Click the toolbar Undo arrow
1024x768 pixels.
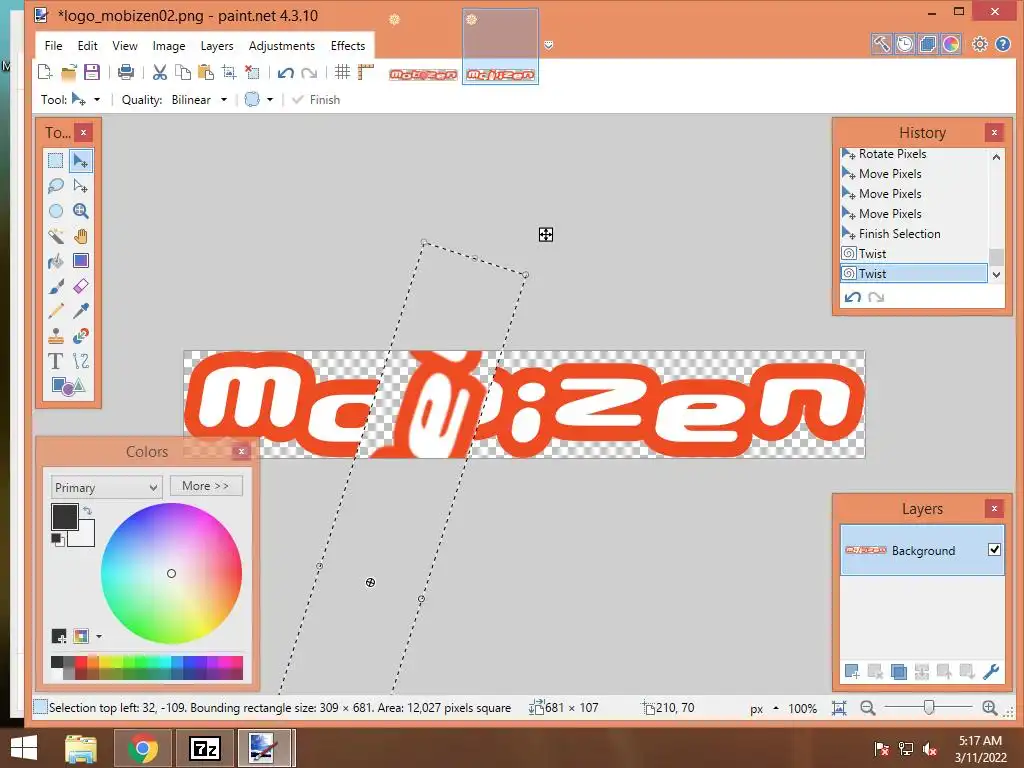(285, 72)
